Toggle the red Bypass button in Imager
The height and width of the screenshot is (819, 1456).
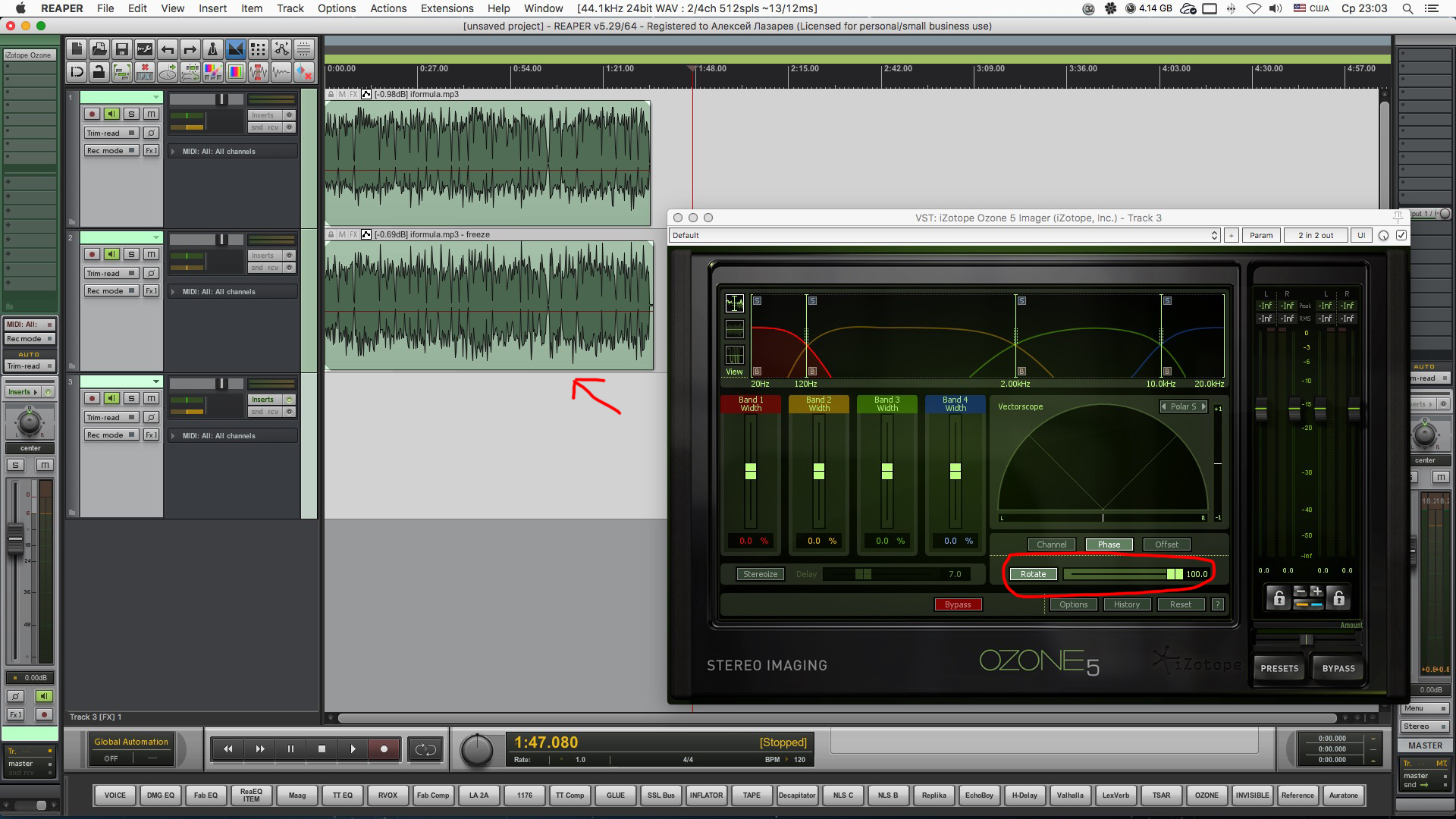coord(958,604)
